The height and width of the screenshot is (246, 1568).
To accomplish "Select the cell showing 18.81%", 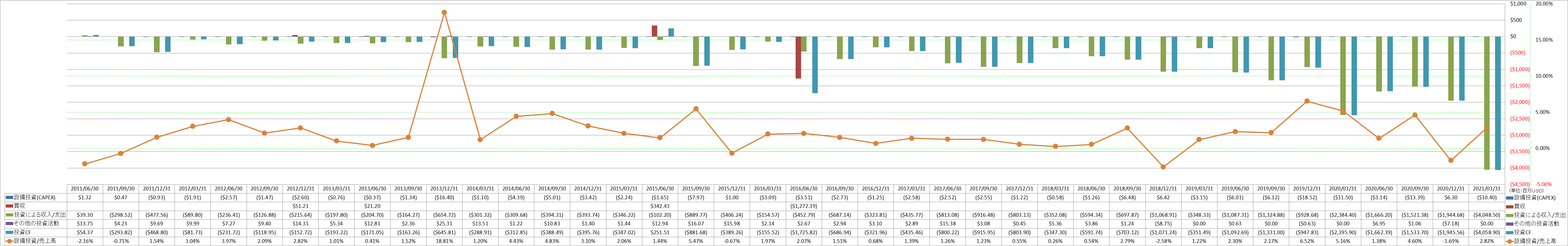I will tap(444, 241).
